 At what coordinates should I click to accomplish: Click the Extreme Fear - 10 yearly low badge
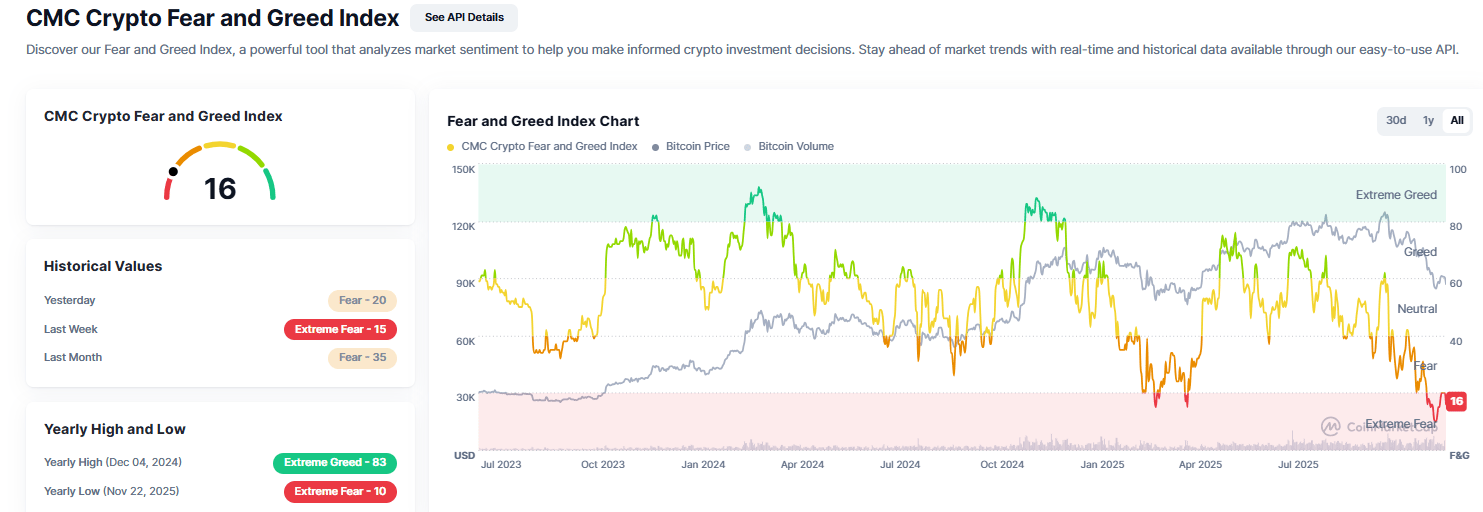coord(340,492)
